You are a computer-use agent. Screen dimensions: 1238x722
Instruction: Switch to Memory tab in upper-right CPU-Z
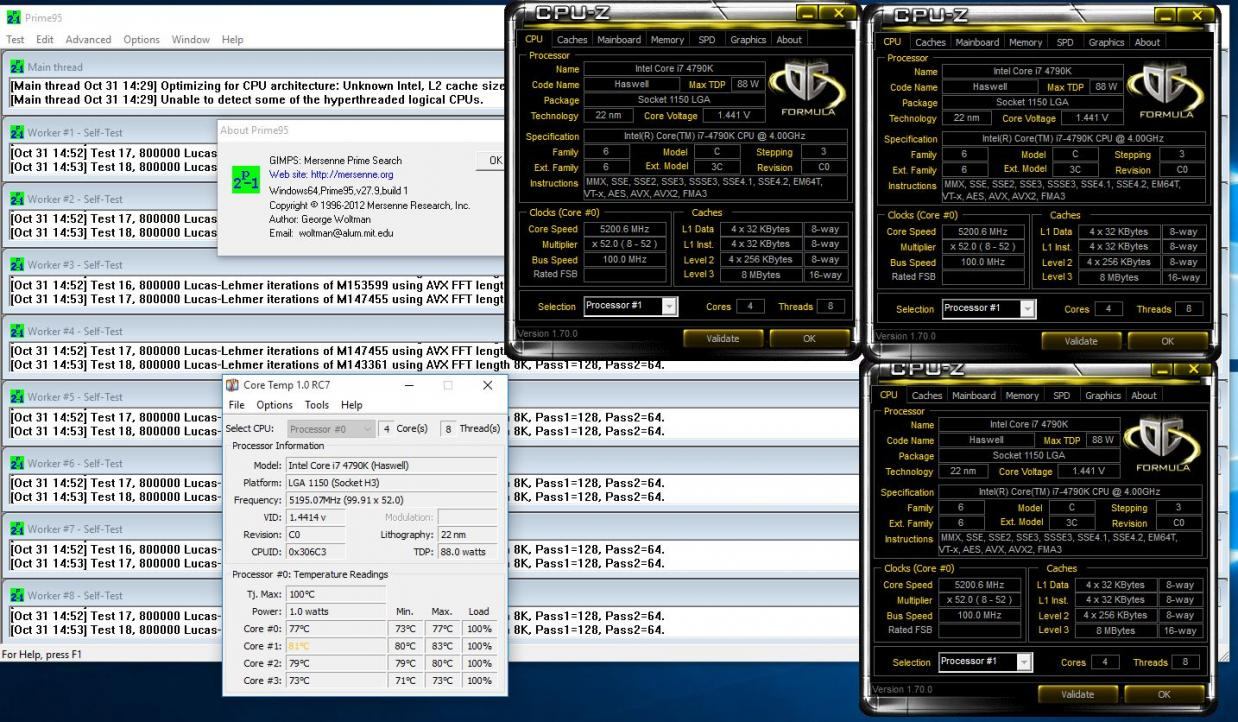(1025, 43)
